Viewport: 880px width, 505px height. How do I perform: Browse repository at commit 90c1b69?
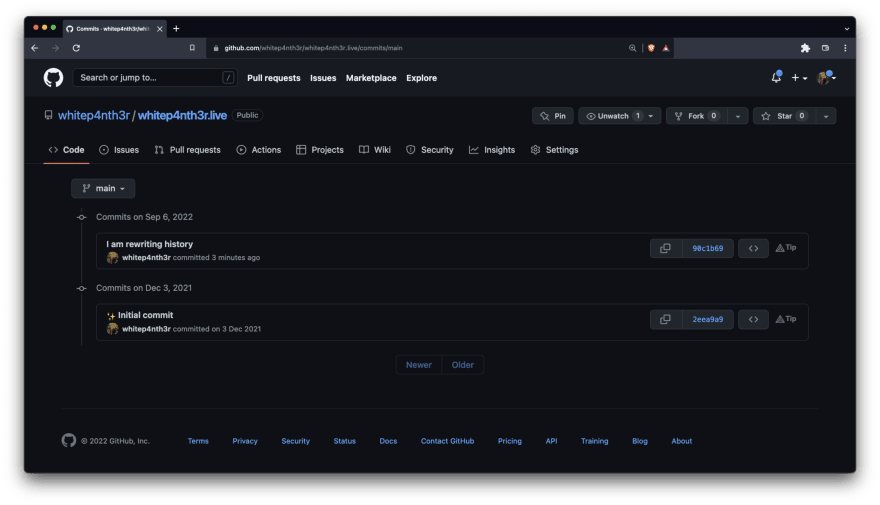pos(753,248)
